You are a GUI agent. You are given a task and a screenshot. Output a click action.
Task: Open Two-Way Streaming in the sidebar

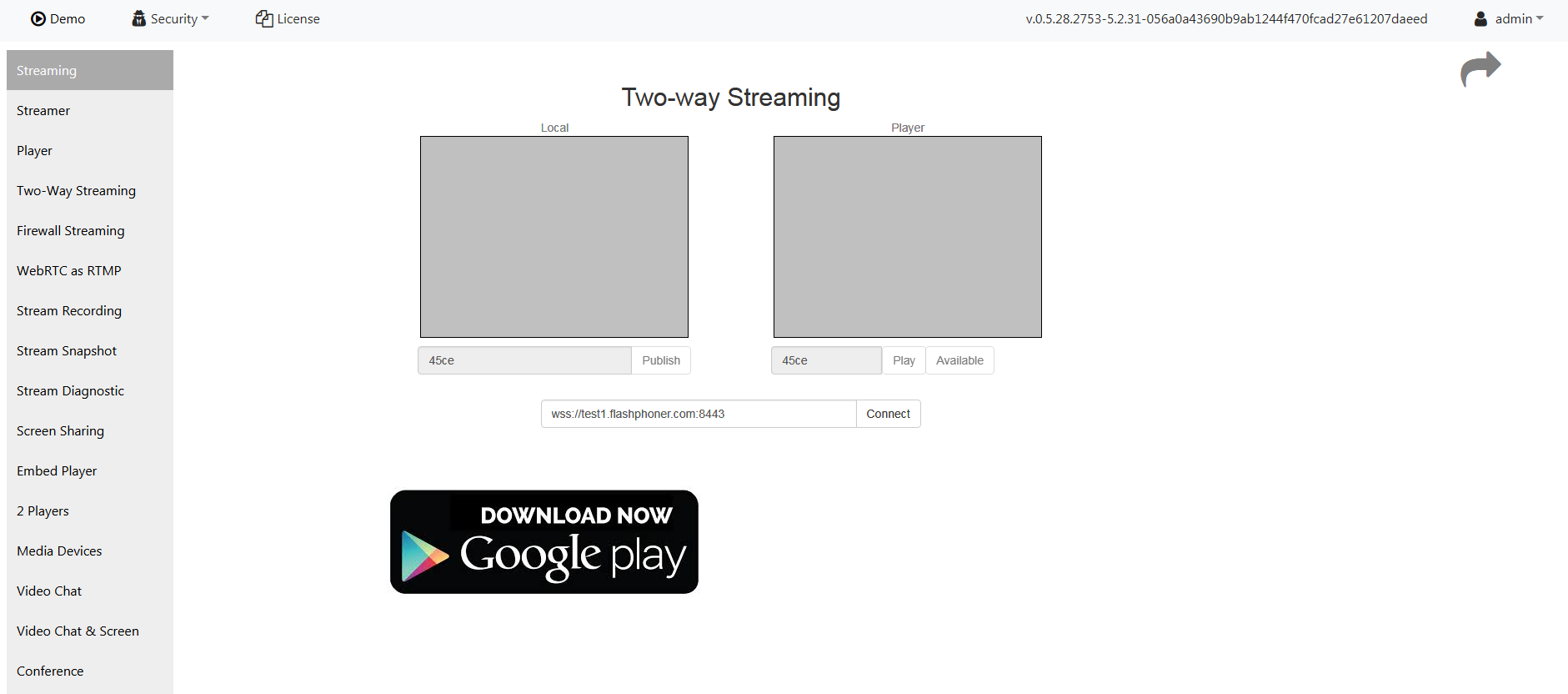(76, 191)
